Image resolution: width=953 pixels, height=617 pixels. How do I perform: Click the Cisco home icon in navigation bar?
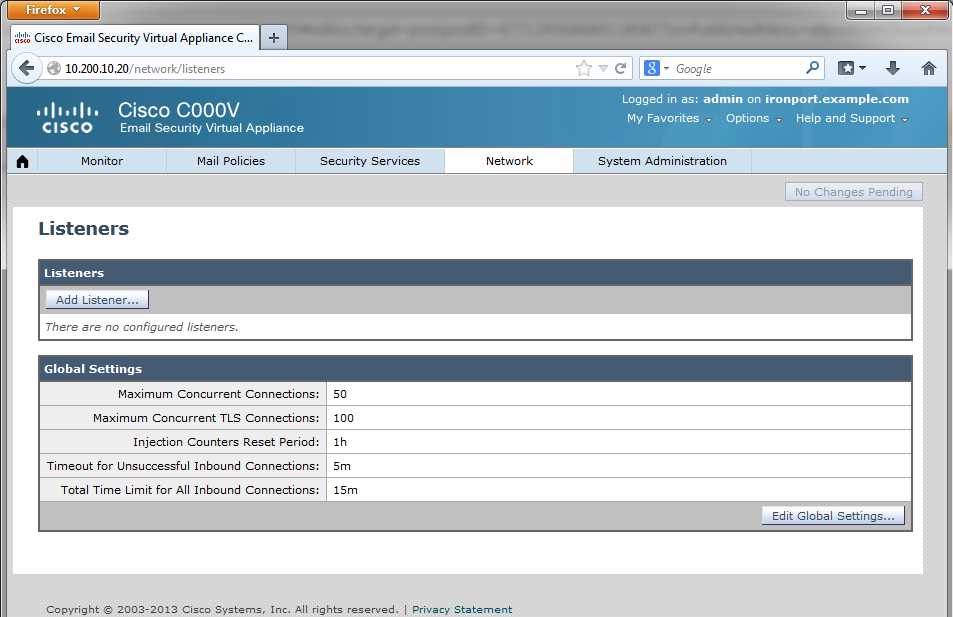coord(21,160)
